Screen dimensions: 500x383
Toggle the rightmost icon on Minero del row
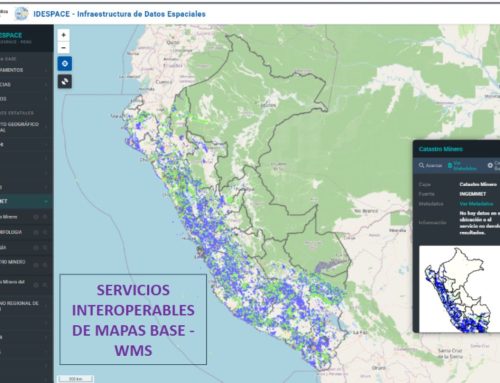click(45, 285)
